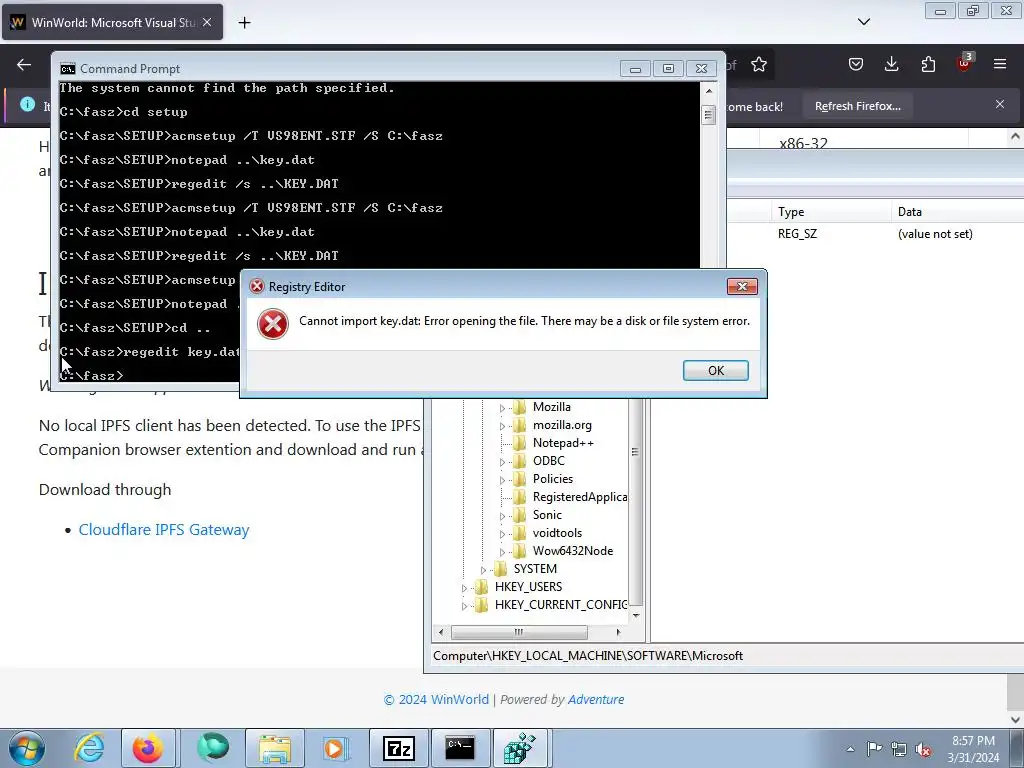Open the WinWorld footer link
The image size is (1024, 768).
point(460,699)
